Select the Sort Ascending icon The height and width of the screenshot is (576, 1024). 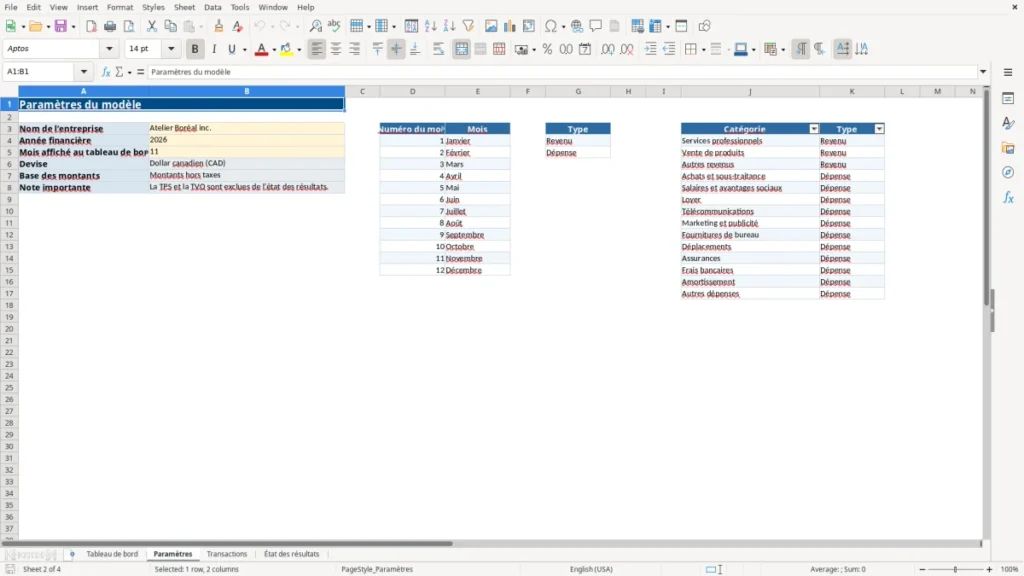[430, 26]
